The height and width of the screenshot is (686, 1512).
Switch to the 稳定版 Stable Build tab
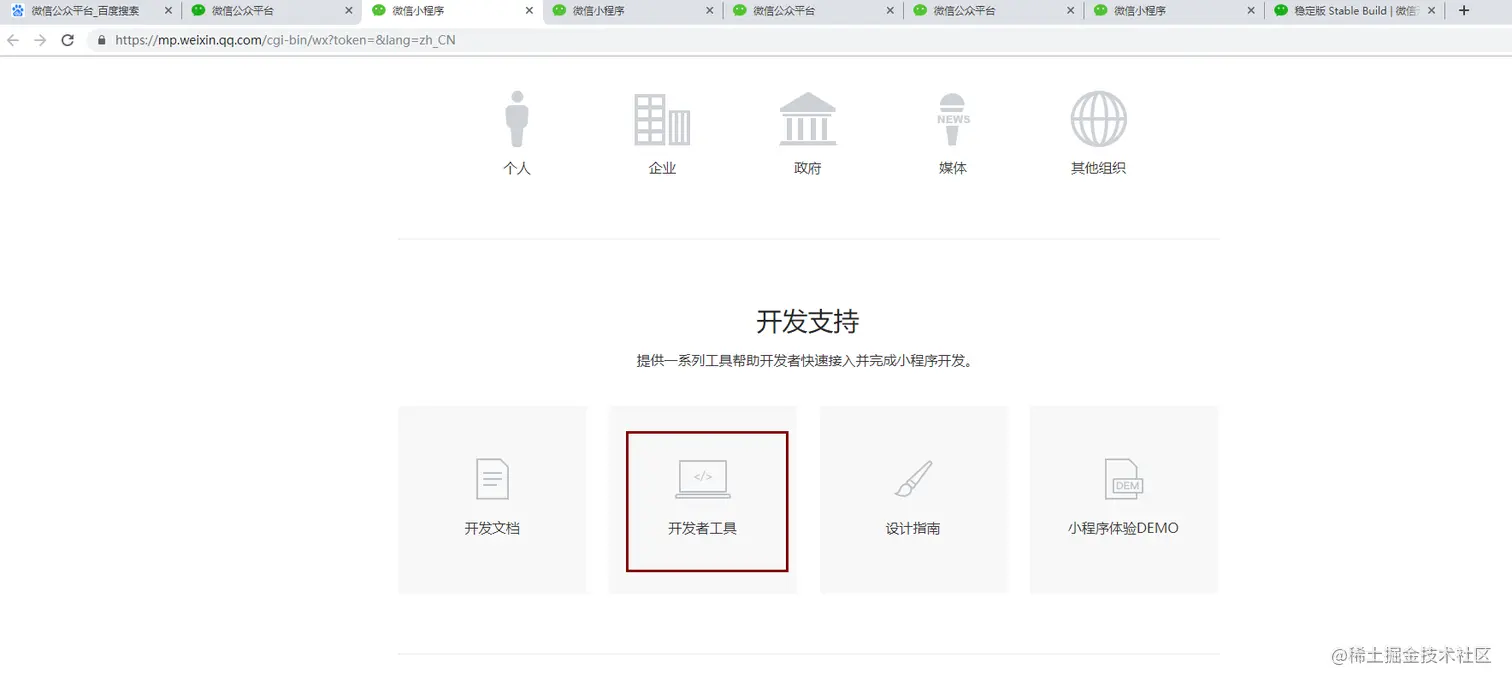point(1355,10)
